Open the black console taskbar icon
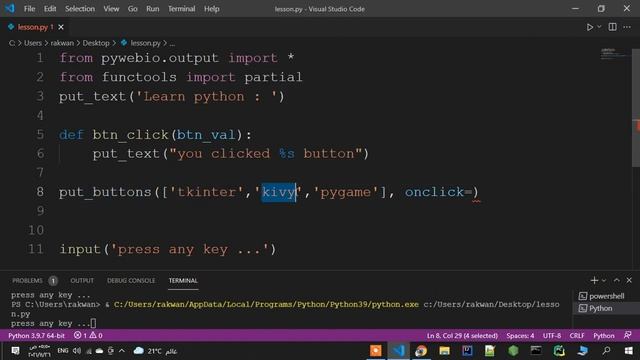 pyautogui.click(x=536, y=351)
